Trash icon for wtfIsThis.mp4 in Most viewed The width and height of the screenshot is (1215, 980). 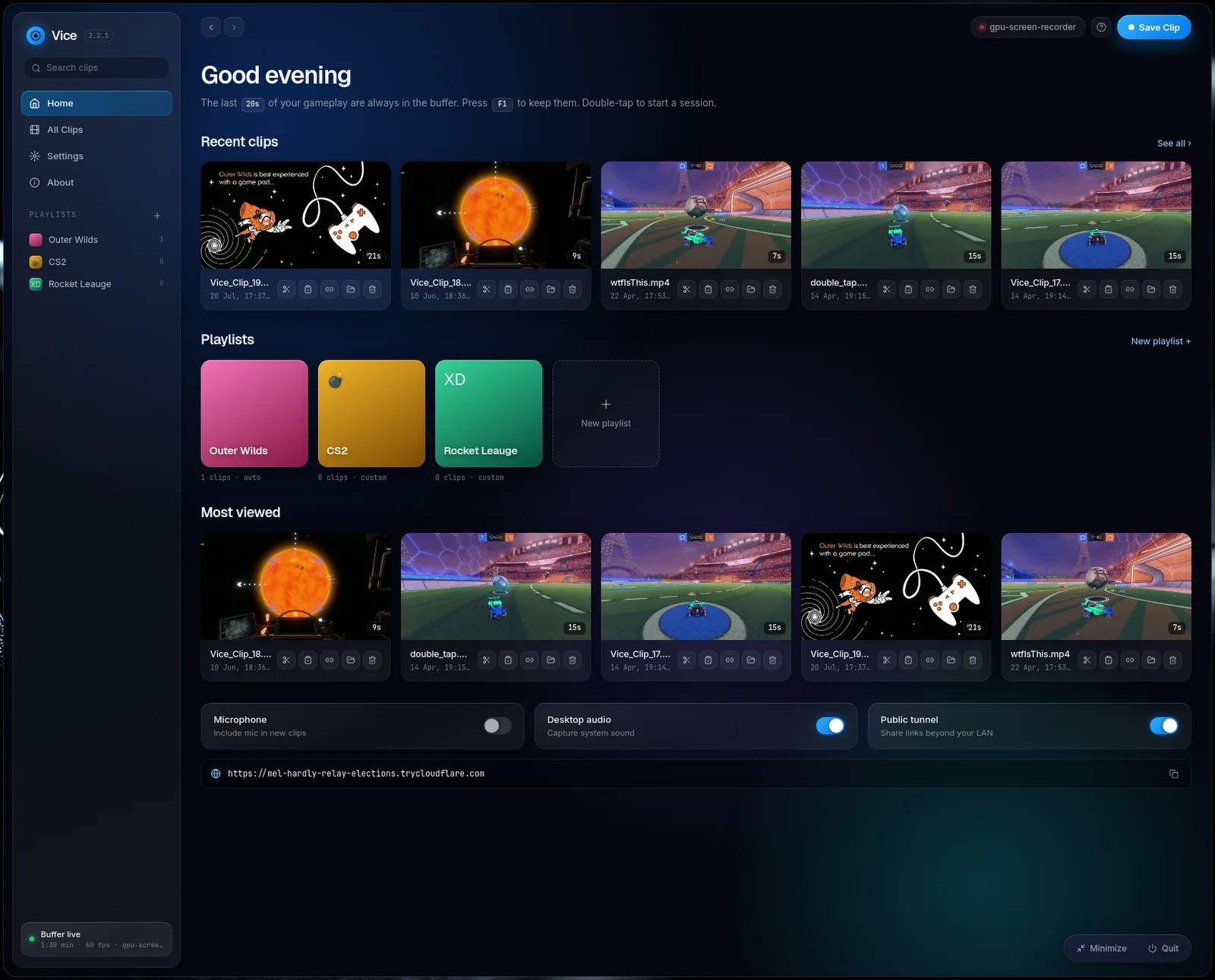coord(1172,660)
